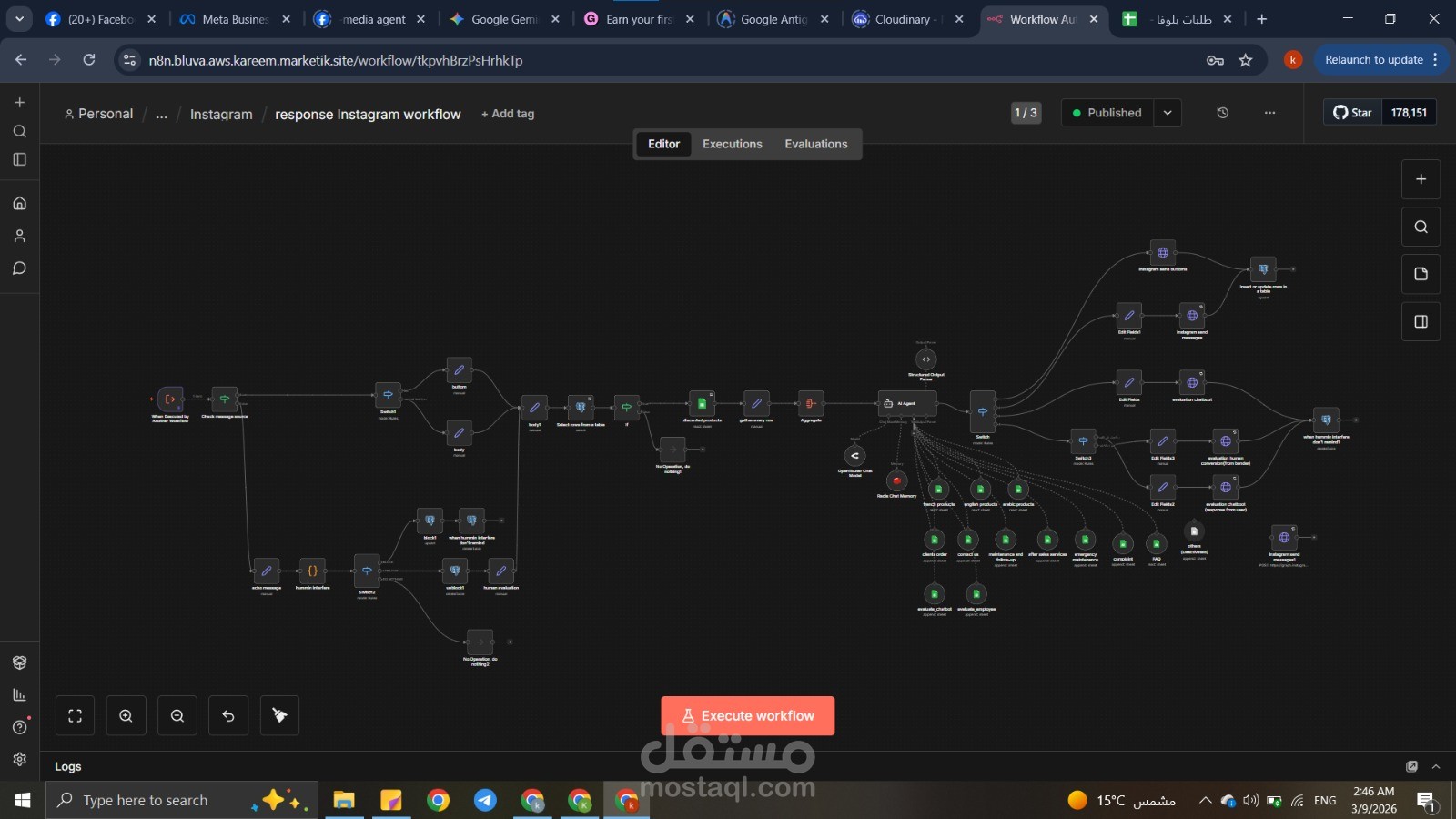Select the 'When Executed by Another Workflow' trigger node
The width and height of the screenshot is (1456, 819).
[x=170, y=399]
